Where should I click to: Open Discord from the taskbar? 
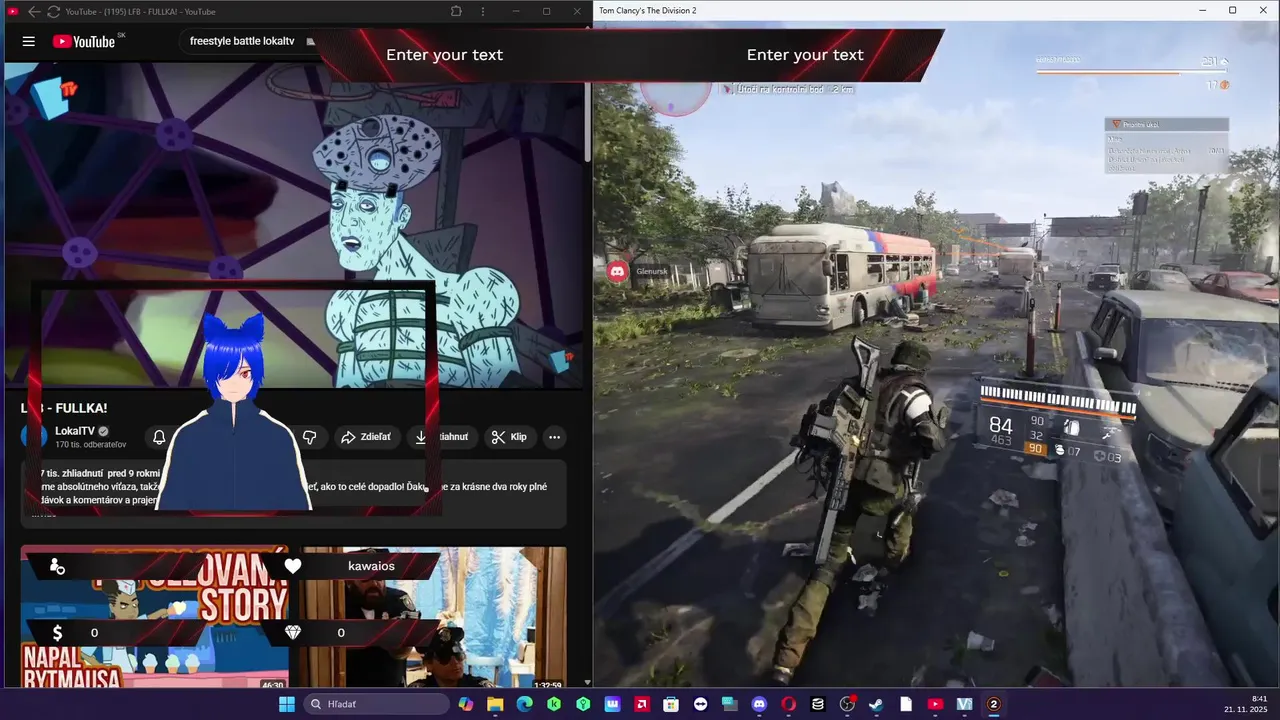pyautogui.click(x=759, y=704)
